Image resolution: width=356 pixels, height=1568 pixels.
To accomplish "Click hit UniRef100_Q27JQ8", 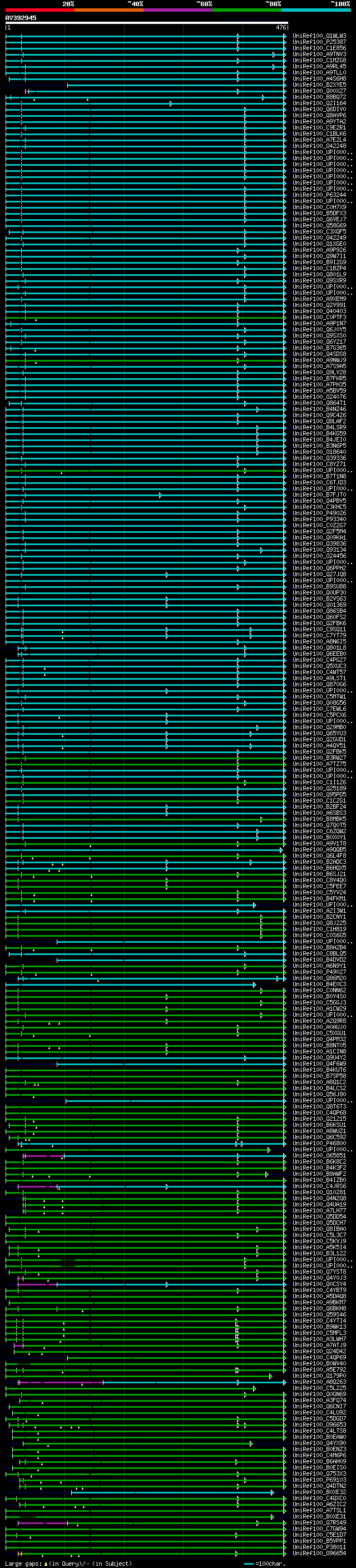I will point(319,574).
